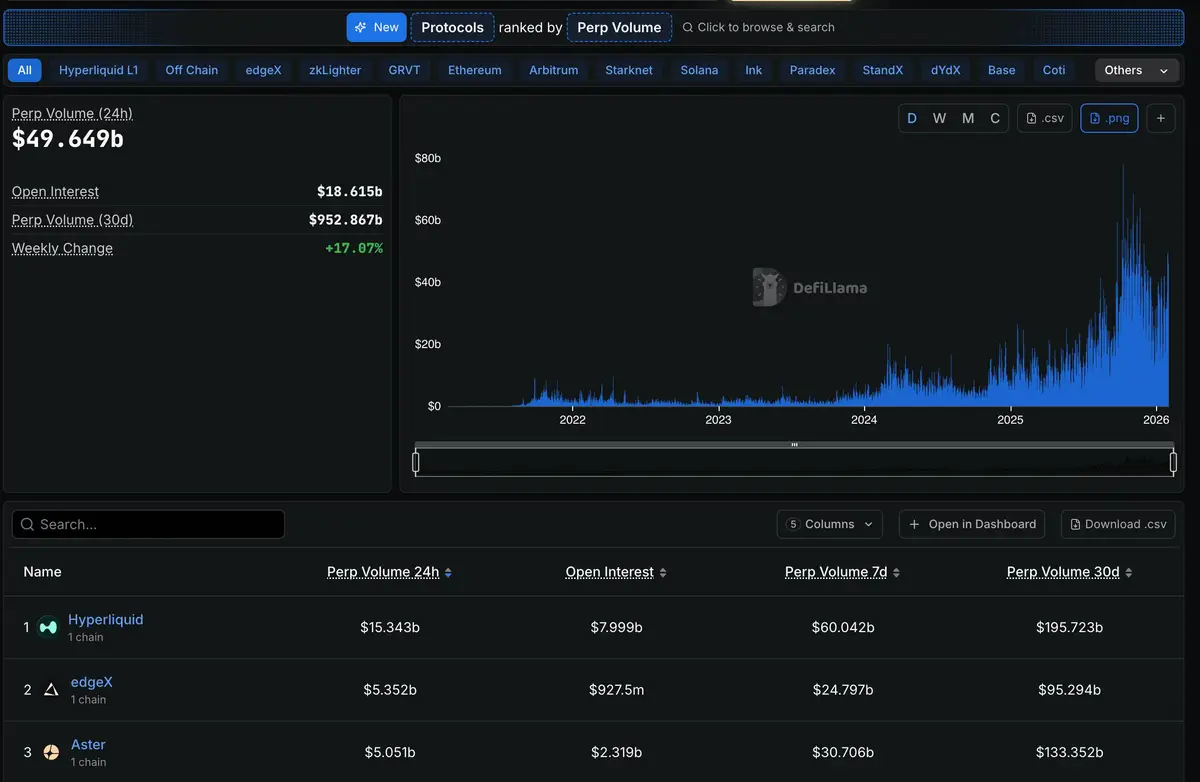Open the Columns dropdown

coord(830,524)
